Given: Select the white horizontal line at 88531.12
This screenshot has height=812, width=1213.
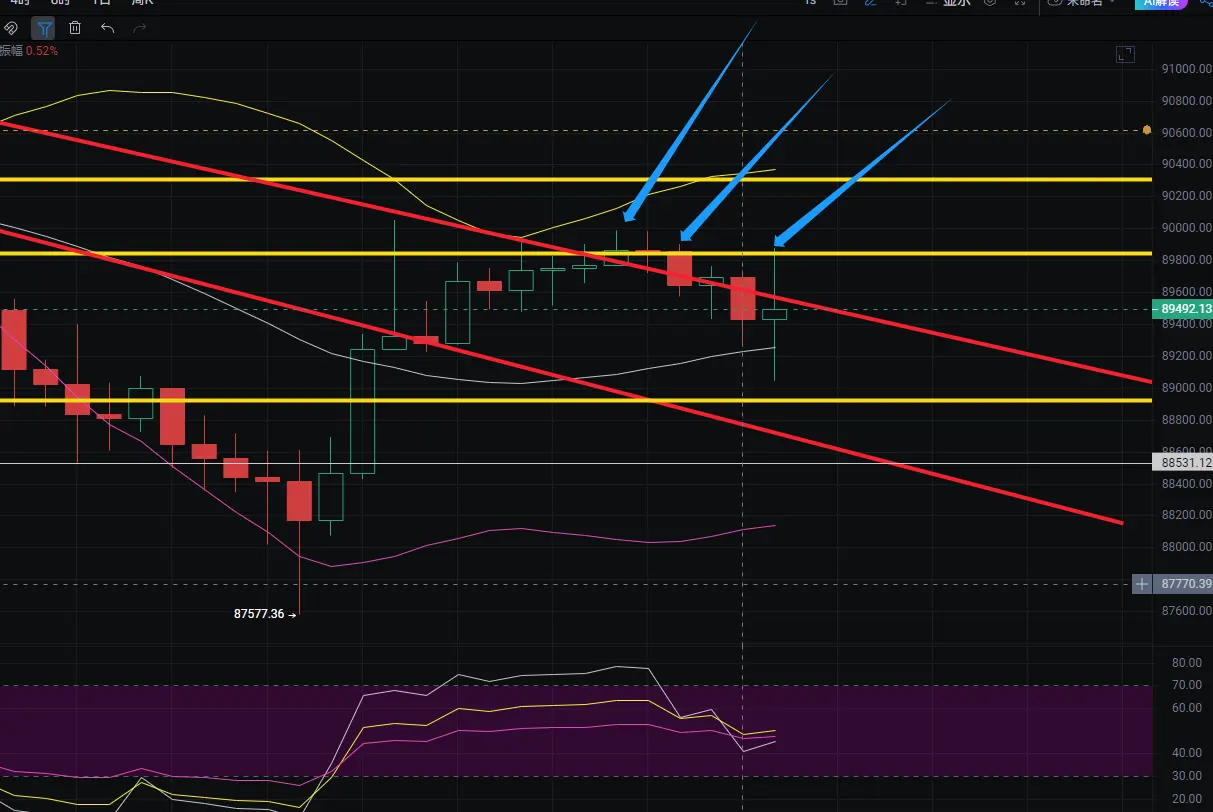Looking at the screenshot, I should tap(575, 463).
